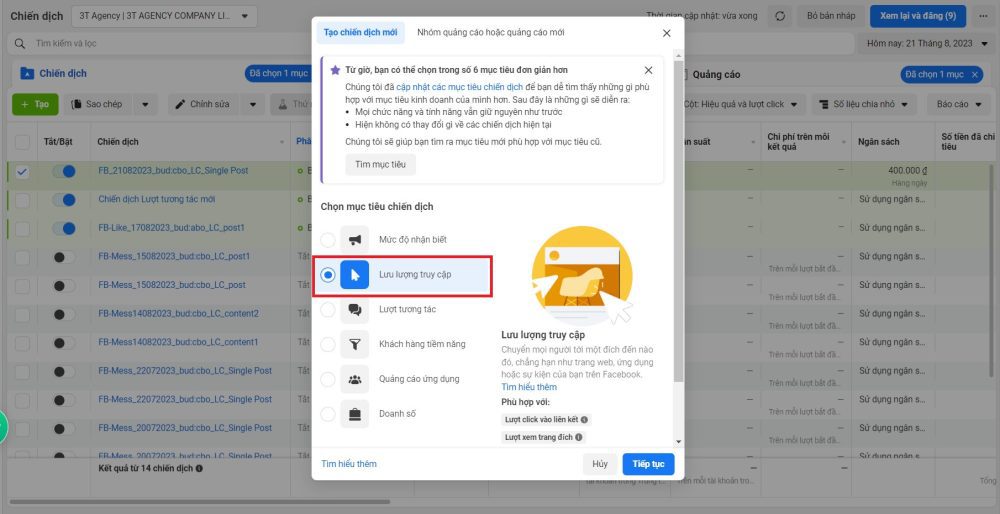Image resolution: width=1000 pixels, height=514 pixels.
Task: Click info icon on Lượt click vào liên kết
Action: pyautogui.click(x=583, y=420)
